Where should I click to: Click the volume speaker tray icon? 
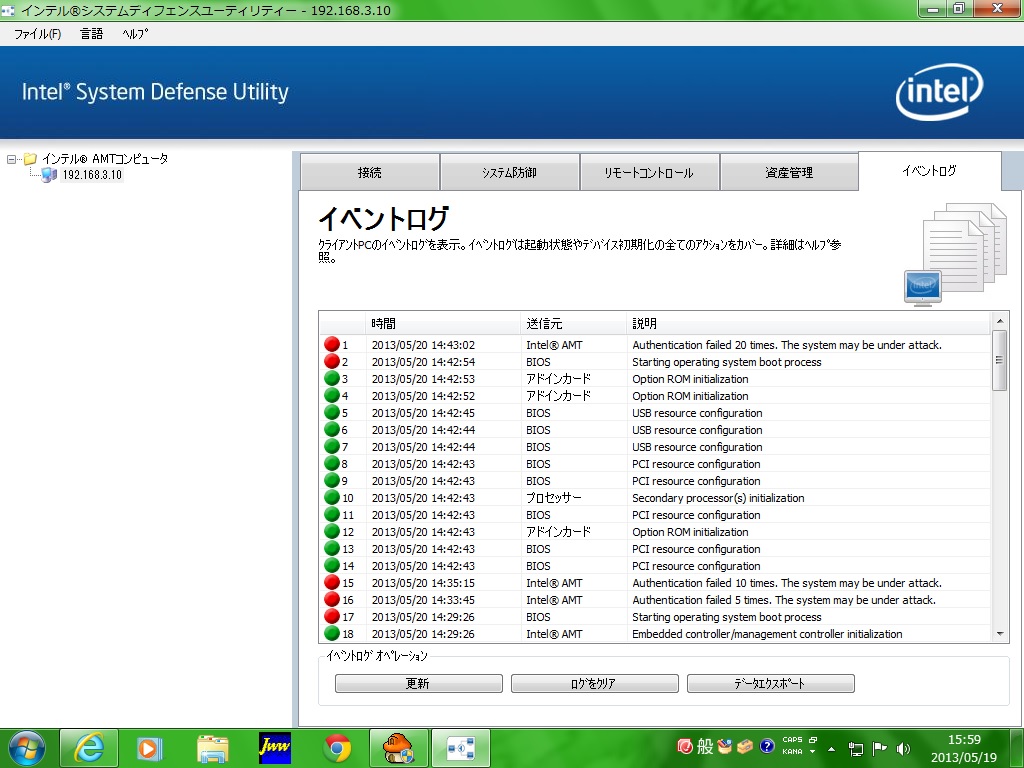coord(904,748)
